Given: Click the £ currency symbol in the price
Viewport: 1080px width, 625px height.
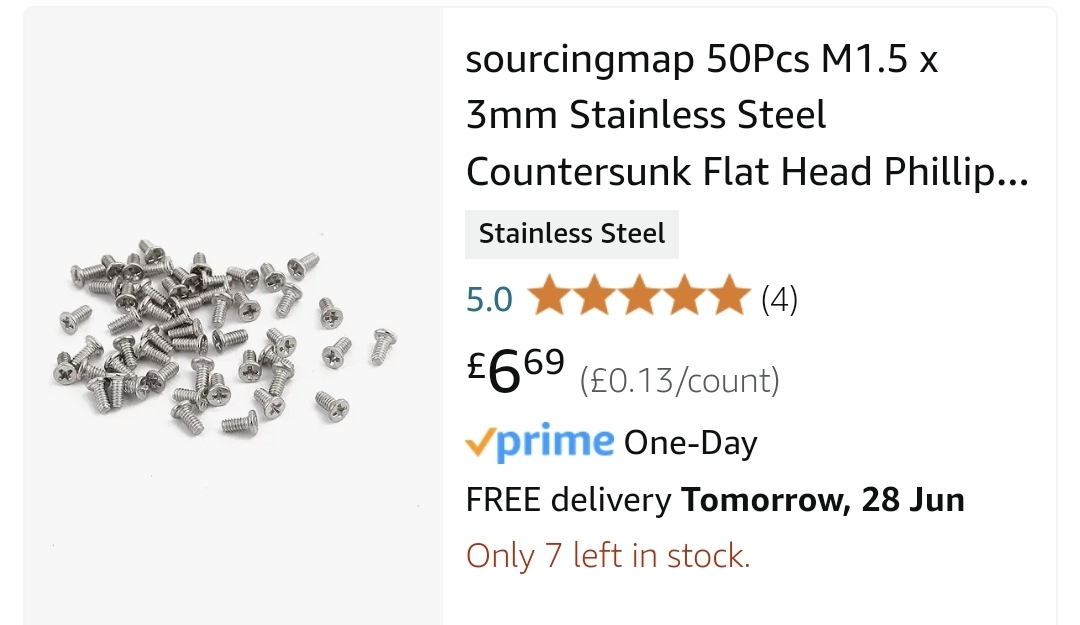Looking at the screenshot, I should [x=477, y=364].
